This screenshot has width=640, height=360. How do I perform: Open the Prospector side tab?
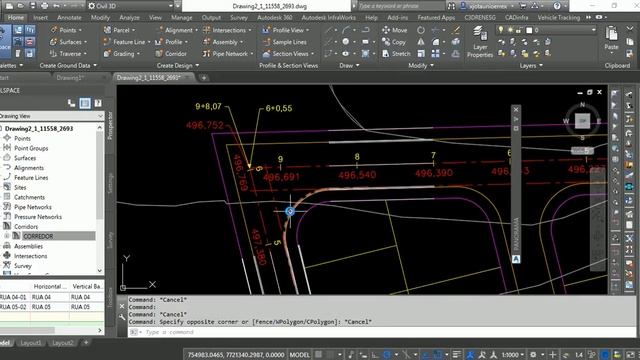click(x=109, y=126)
